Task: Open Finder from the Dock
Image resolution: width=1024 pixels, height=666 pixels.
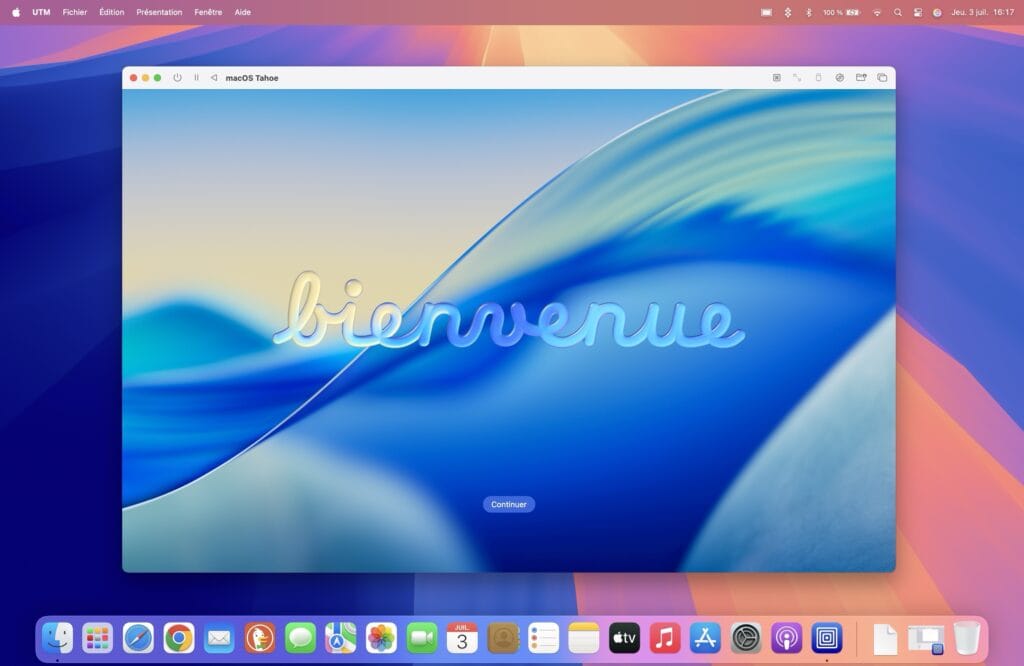Action: point(57,638)
